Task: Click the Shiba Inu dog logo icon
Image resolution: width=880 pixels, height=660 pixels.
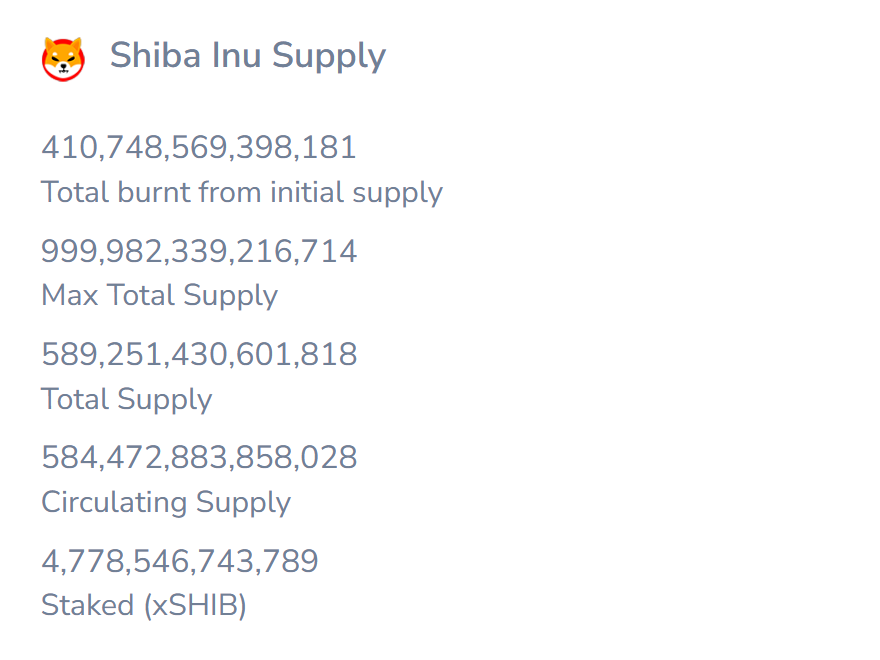Action: pyautogui.click(x=63, y=59)
